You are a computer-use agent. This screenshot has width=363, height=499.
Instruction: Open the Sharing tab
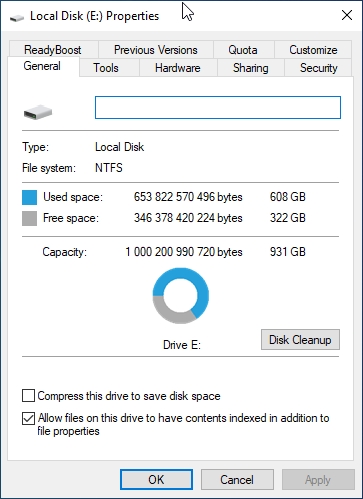251,68
